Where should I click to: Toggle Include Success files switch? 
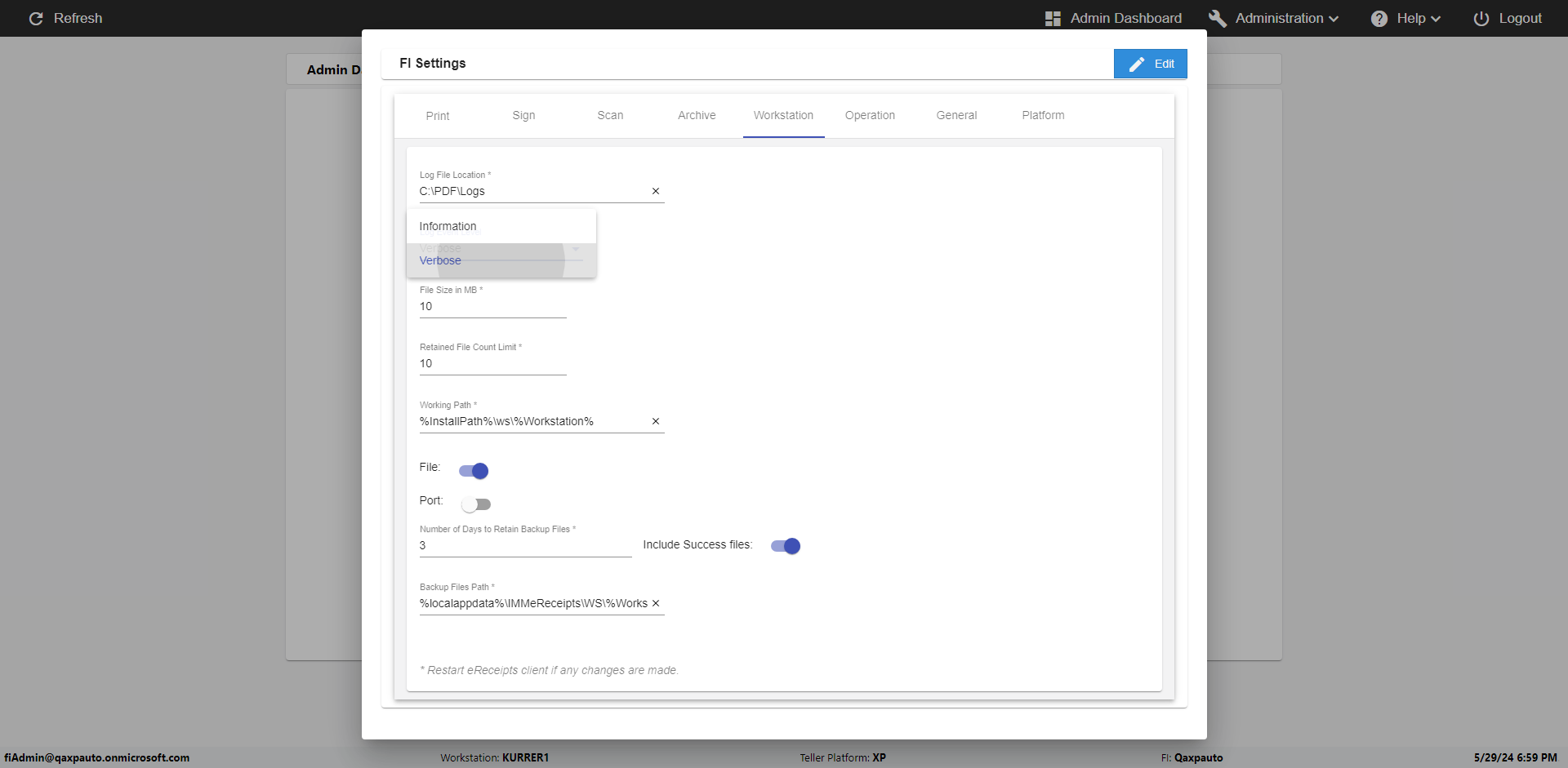(x=786, y=546)
